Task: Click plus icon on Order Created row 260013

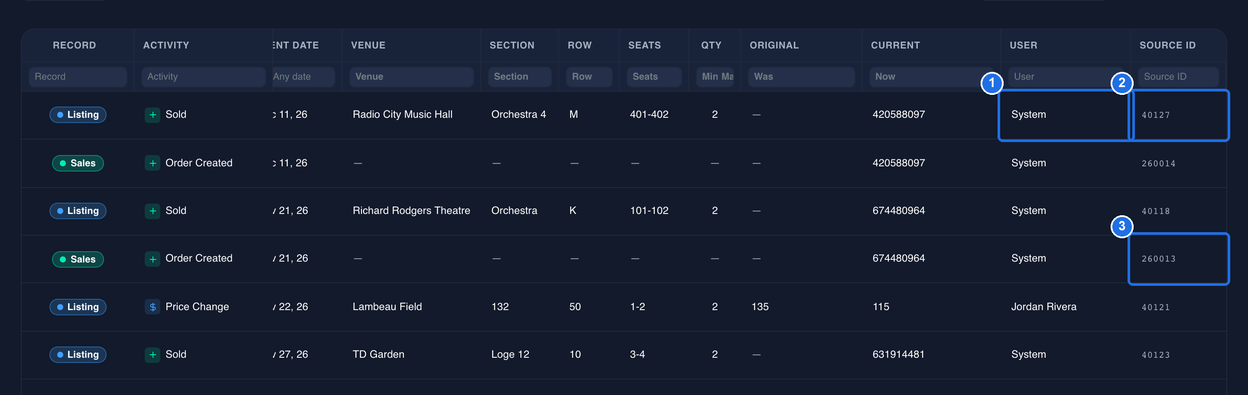Action: [152, 259]
